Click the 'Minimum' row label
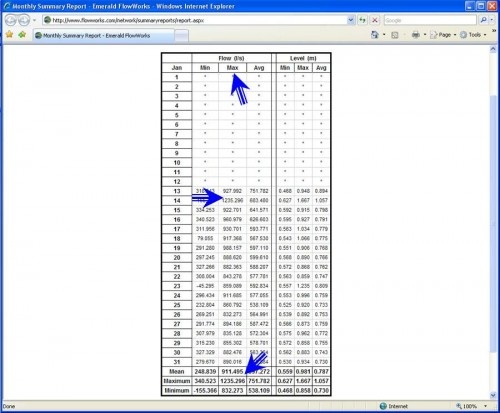Screen dimensions: 500x413 coord(177,390)
